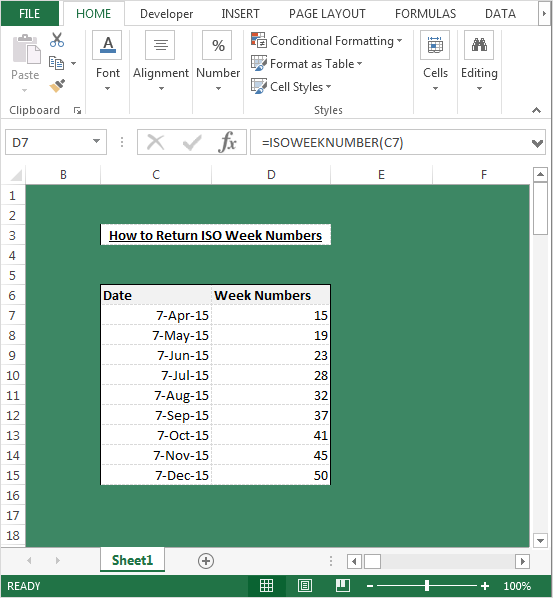Select the Sheet1 worksheet tab
The width and height of the screenshot is (553, 598).
coord(132,560)
